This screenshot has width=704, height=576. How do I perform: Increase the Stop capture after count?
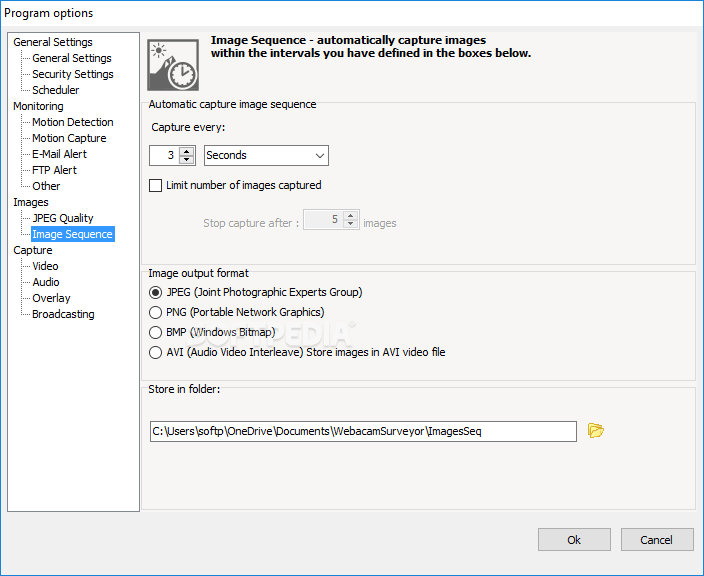[351, 215]
